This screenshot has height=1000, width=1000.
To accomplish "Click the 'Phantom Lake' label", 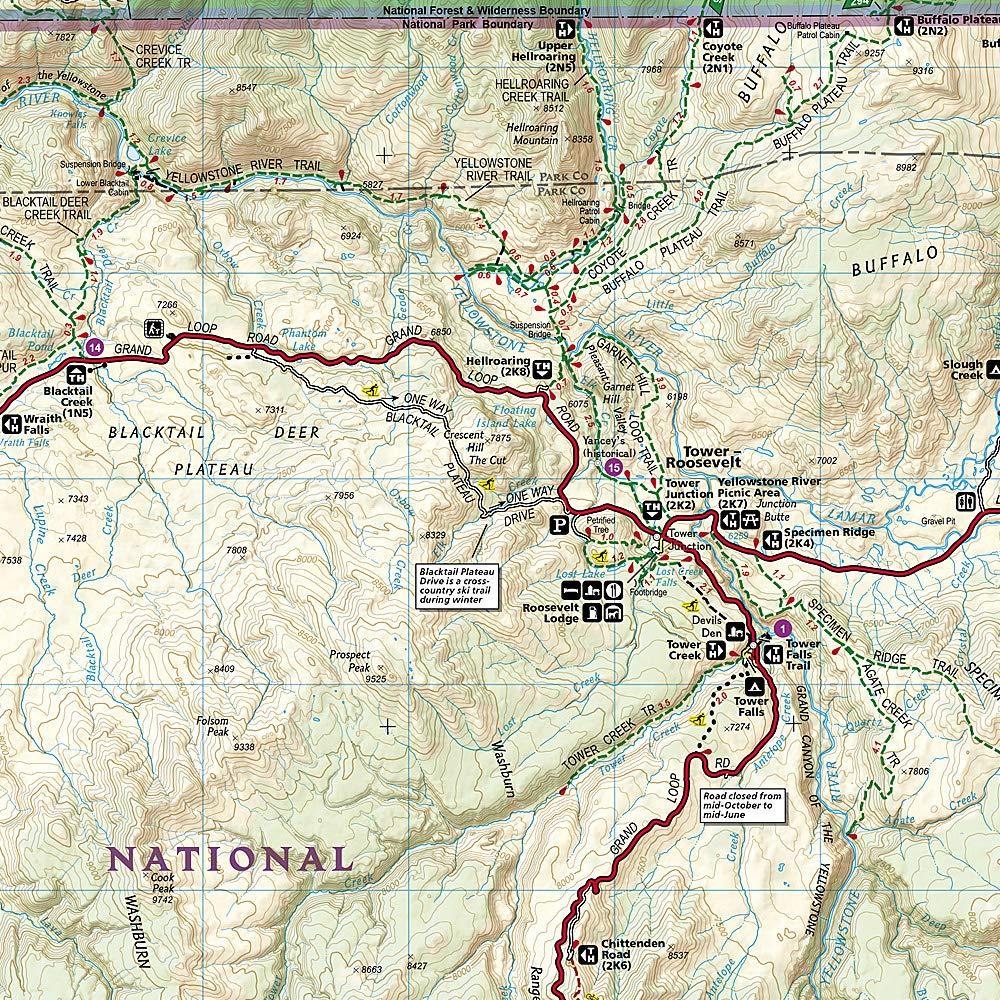I will [304, 339].
